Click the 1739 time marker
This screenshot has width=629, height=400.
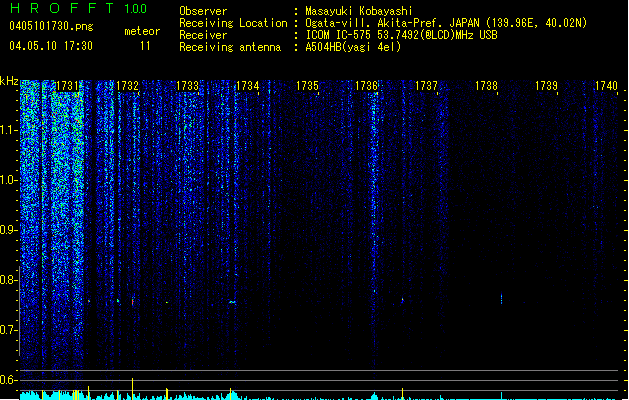point(546,86)
